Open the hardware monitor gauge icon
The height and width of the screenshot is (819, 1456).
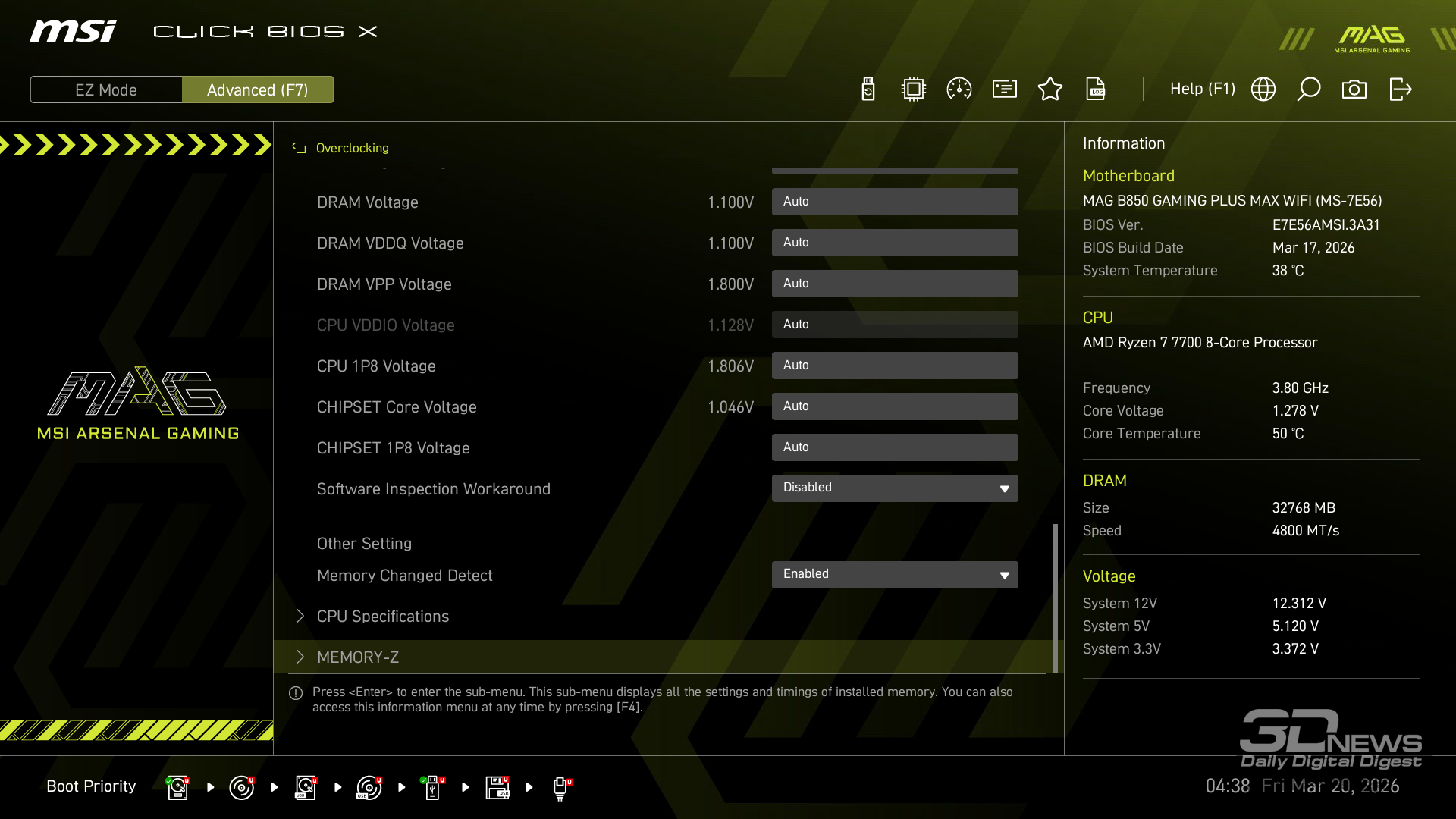pyautogui.click(x=959, y=89)
